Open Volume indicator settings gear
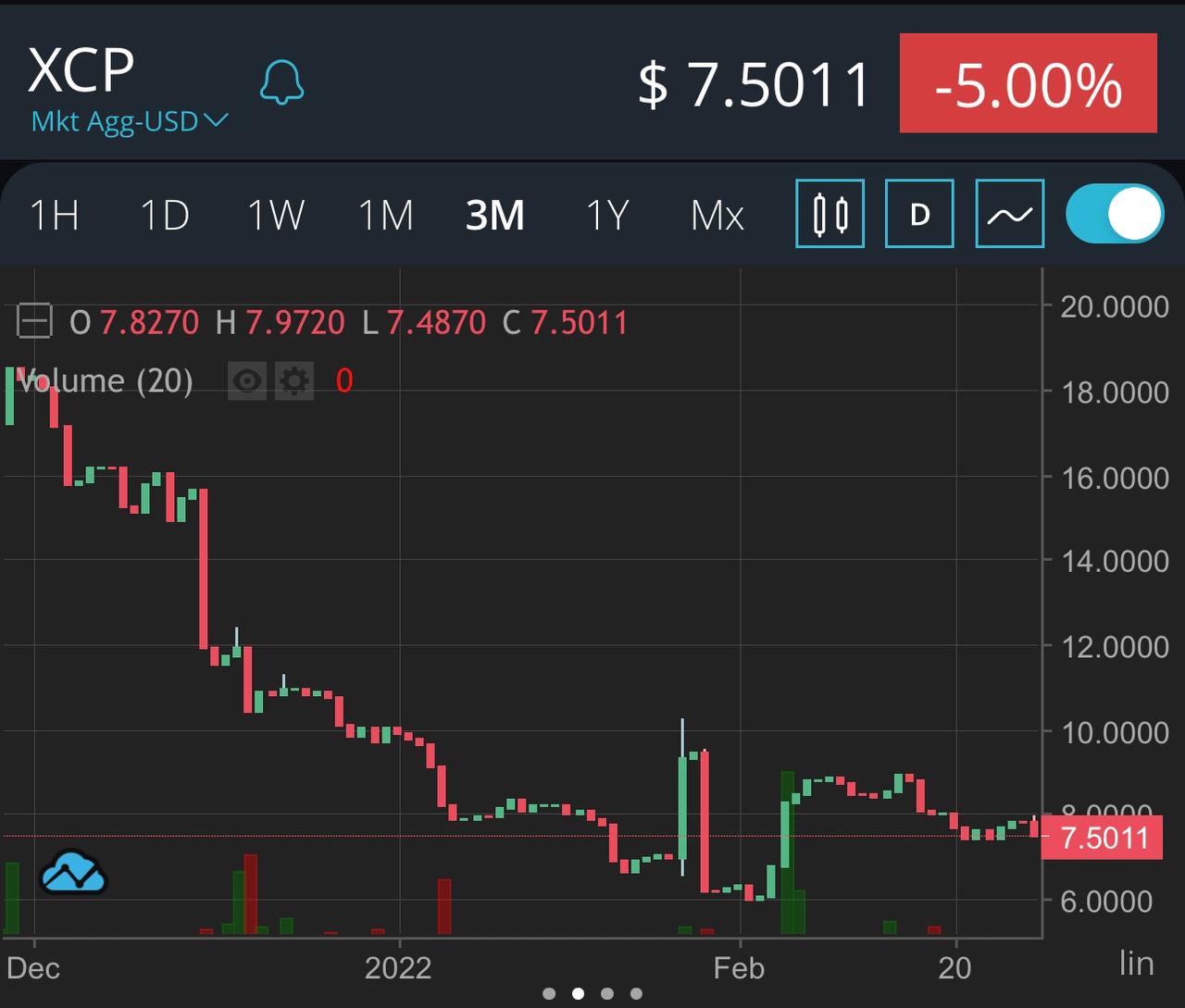The height and width of the screenshot is (1008, 1185). pyautogui.click(x=294, y=380)
